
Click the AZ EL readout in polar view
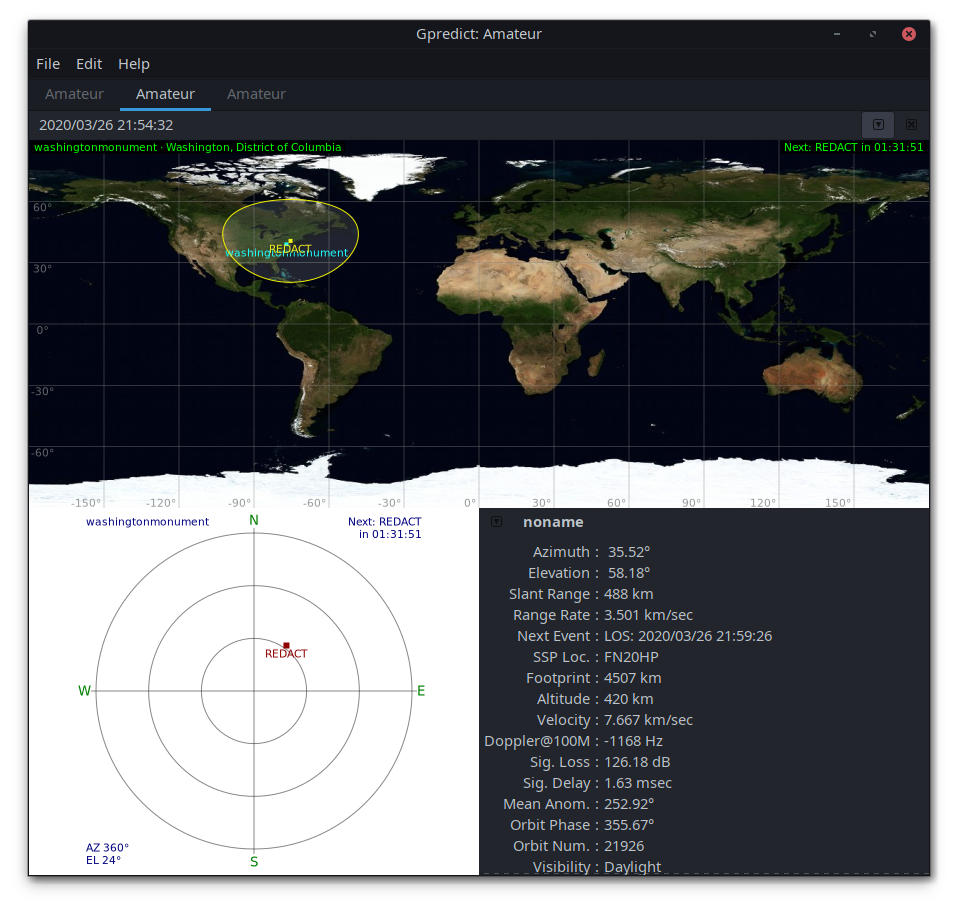point(103,853)
